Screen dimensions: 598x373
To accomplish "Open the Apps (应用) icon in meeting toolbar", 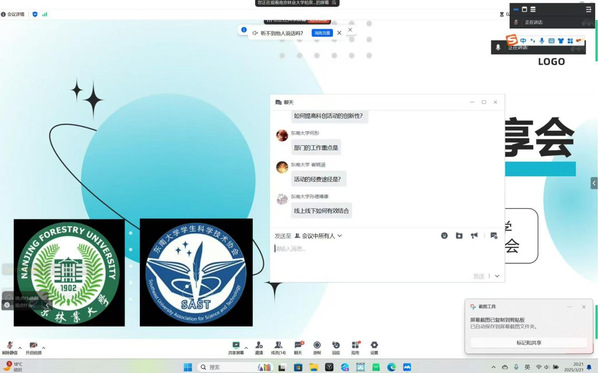I will coord(355,347).
